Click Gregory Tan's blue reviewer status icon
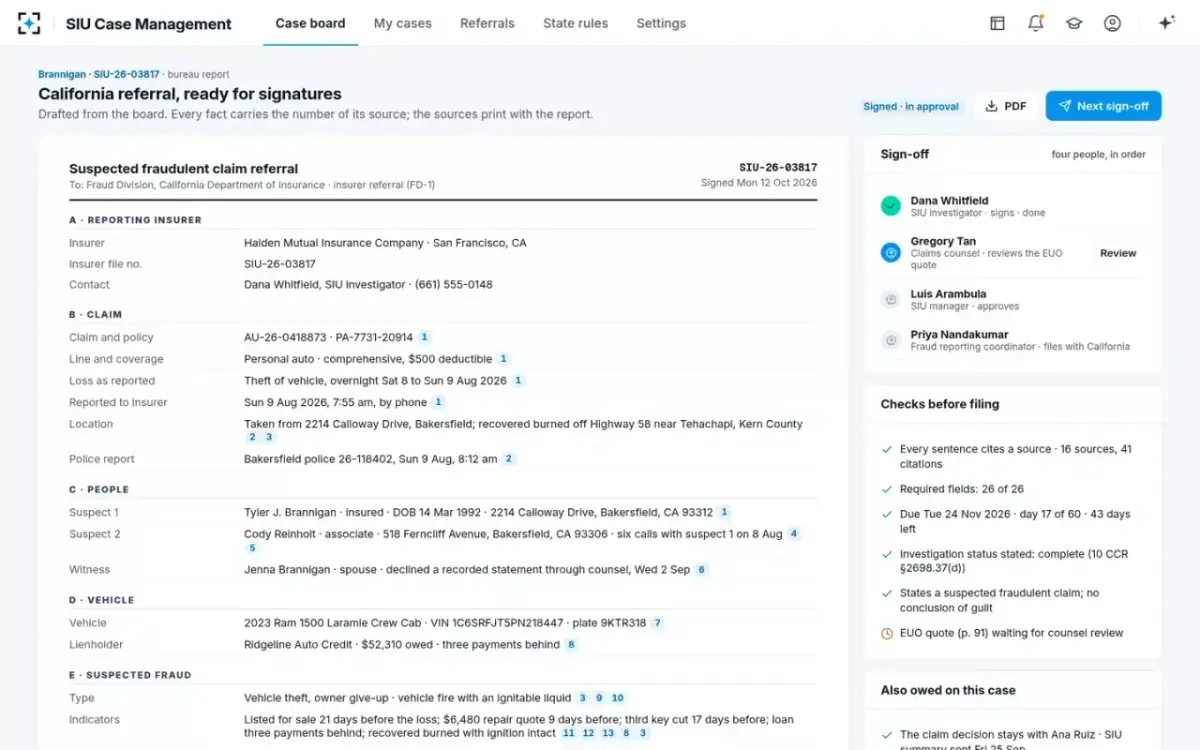 pyautogui.click(x=890, y=253)
